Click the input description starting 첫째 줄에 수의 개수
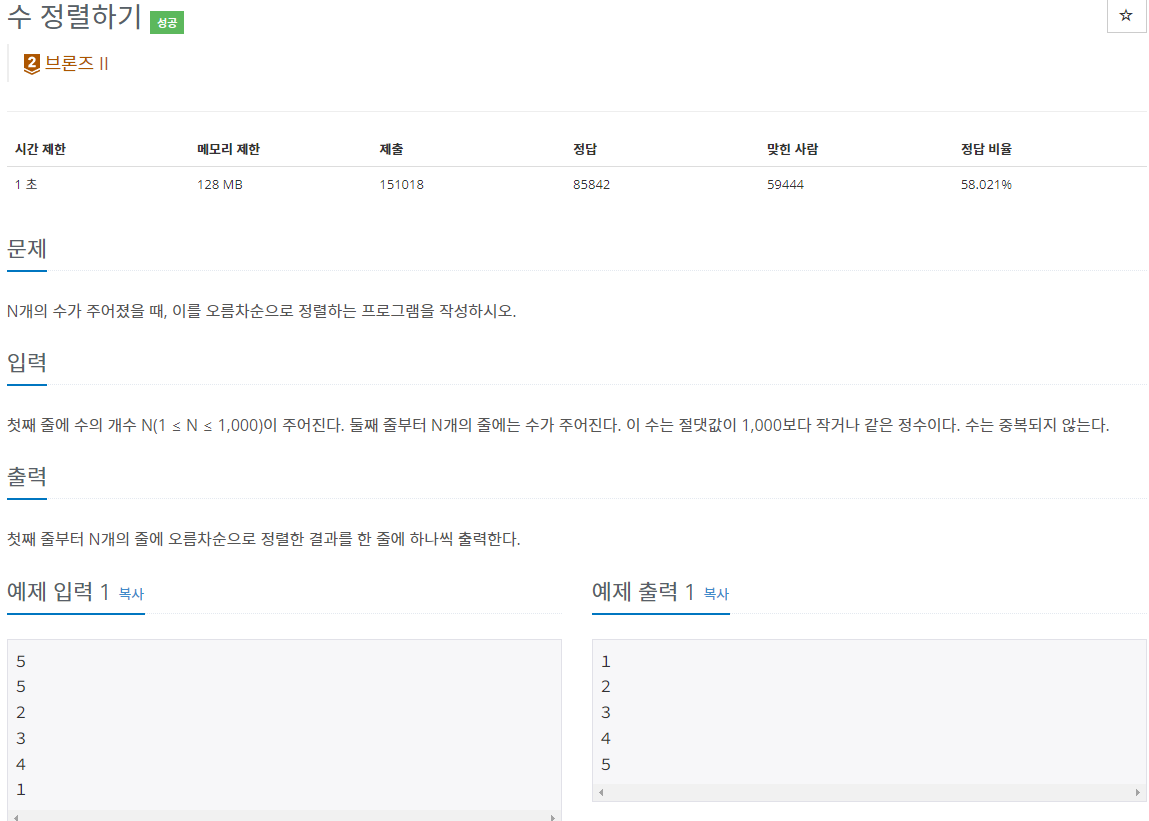 tap(558, 425)
